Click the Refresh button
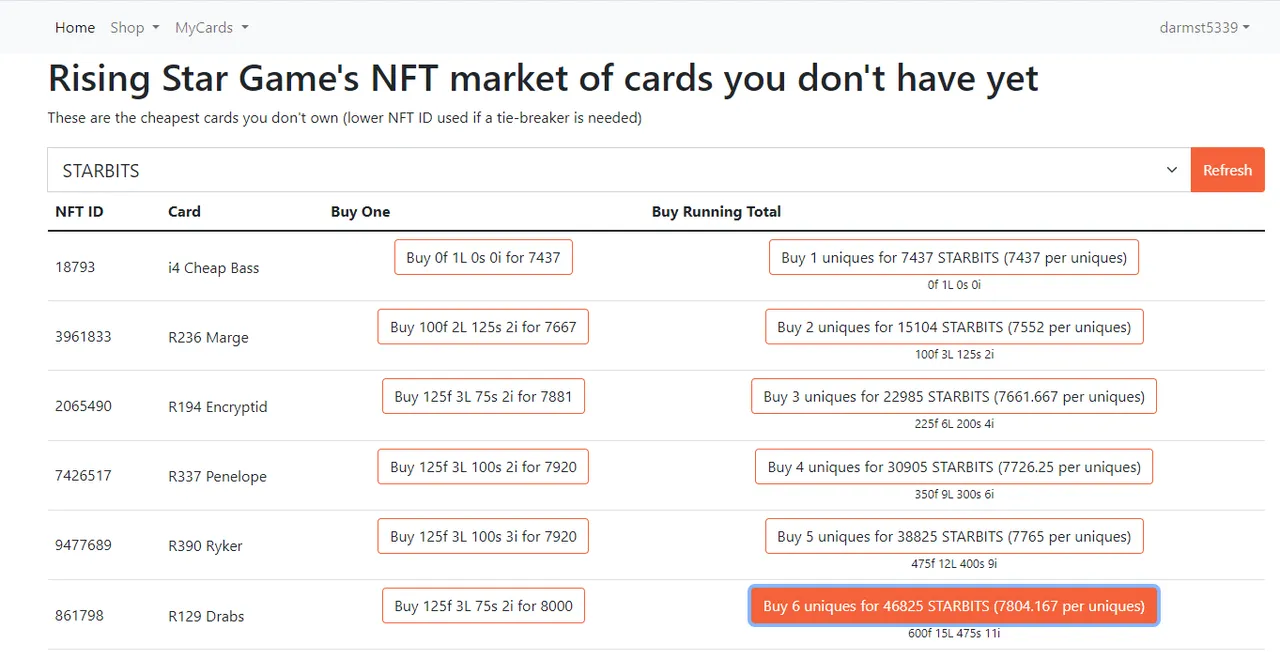 click(x=1228, y=170)
